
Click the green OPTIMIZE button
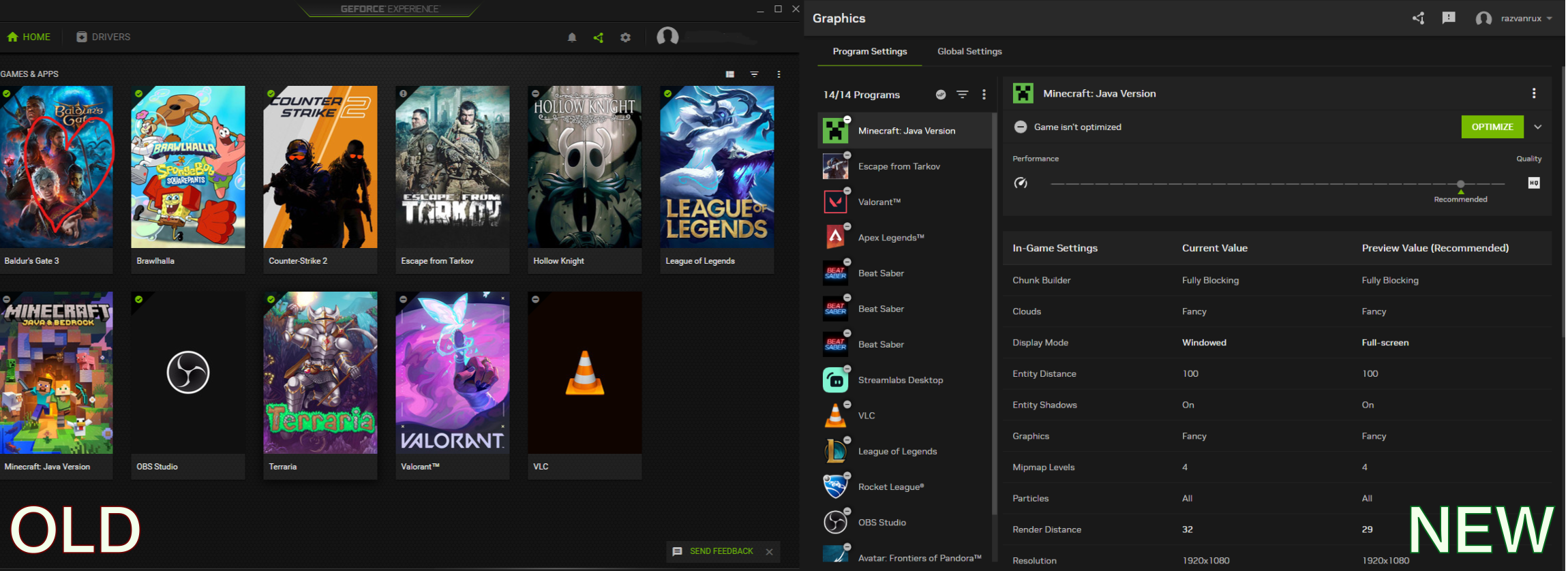(1492, 127)
